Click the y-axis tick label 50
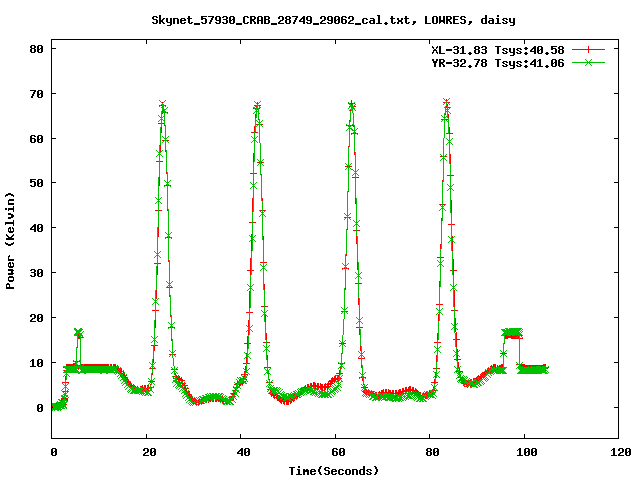This screenshot has height=480, width=640. [36, 183]
